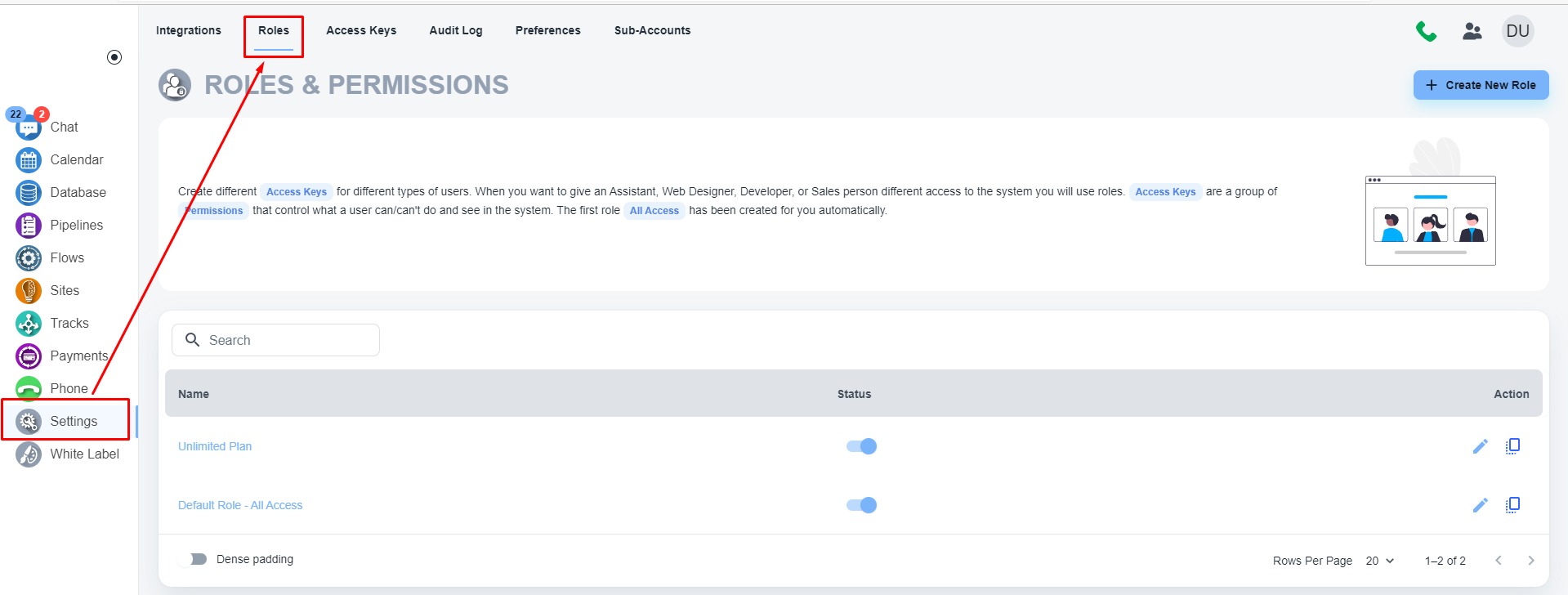Go to Payments in the sidebar
The image size is (1568, 595).
point(78,356)
